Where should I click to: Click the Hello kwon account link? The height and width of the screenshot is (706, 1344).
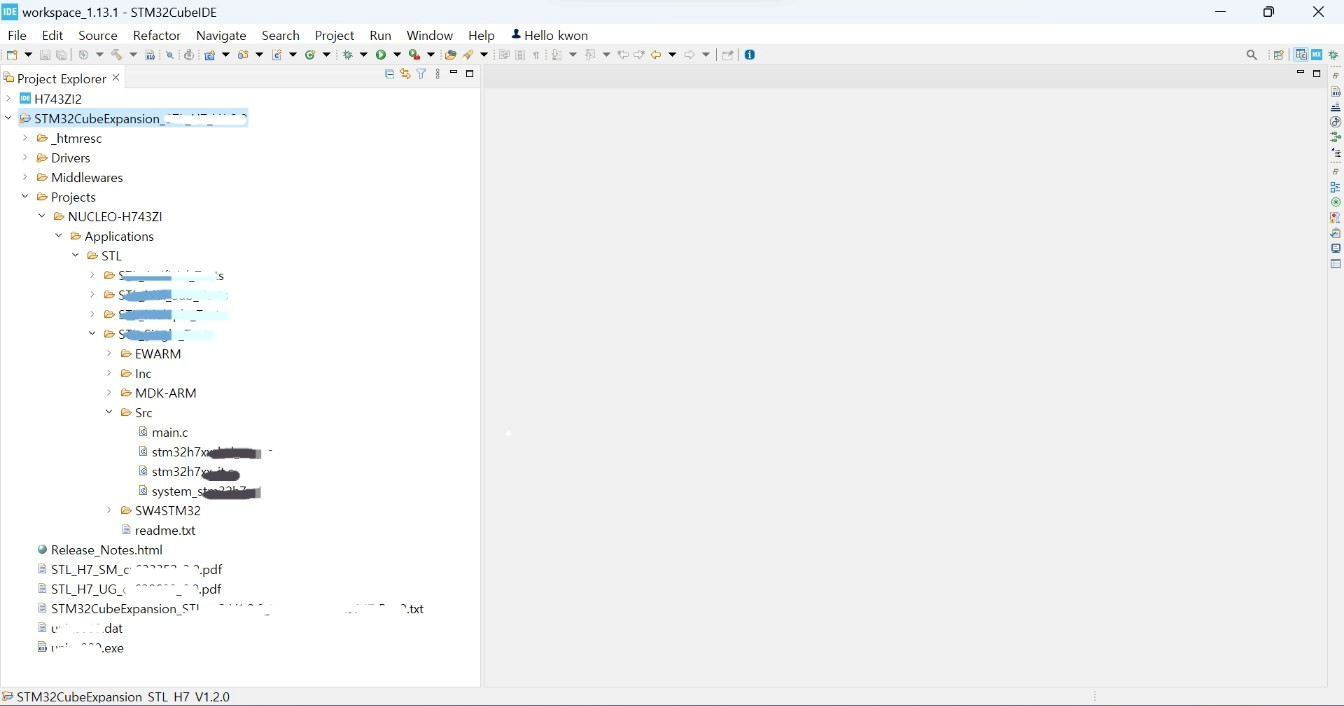(549, 35)
